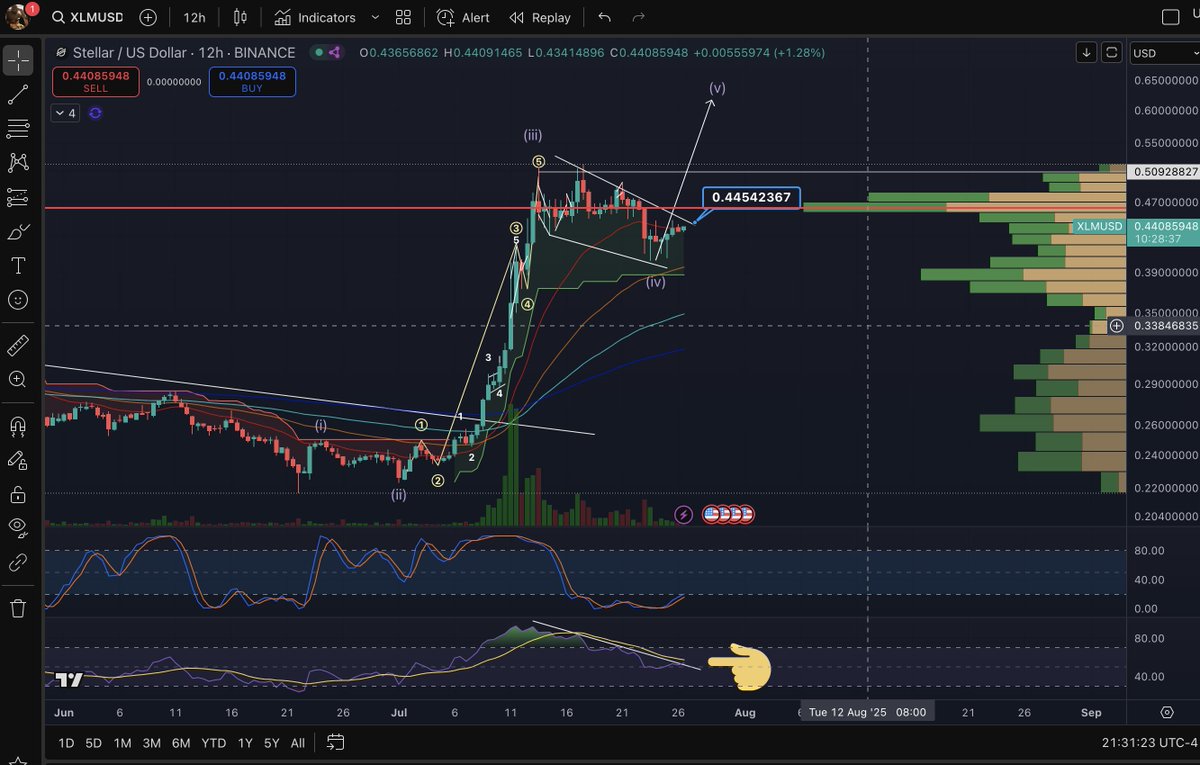The image size is (1200, 765).
Task: Select the (v) wave label on chart
Action: [718, 88]
